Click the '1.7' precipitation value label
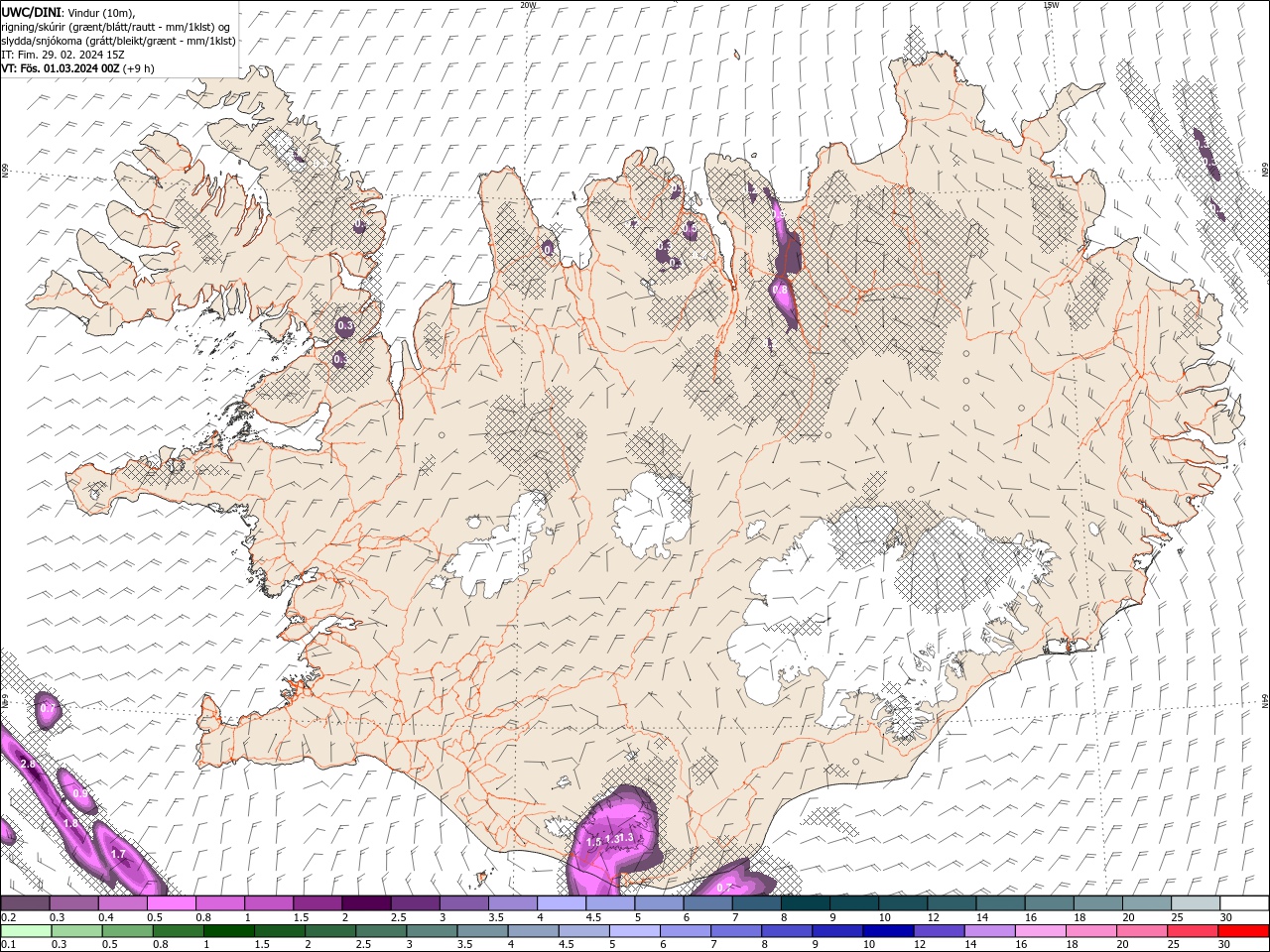Viewport: 1270px width, 952px height. click(x=118, y=854)
